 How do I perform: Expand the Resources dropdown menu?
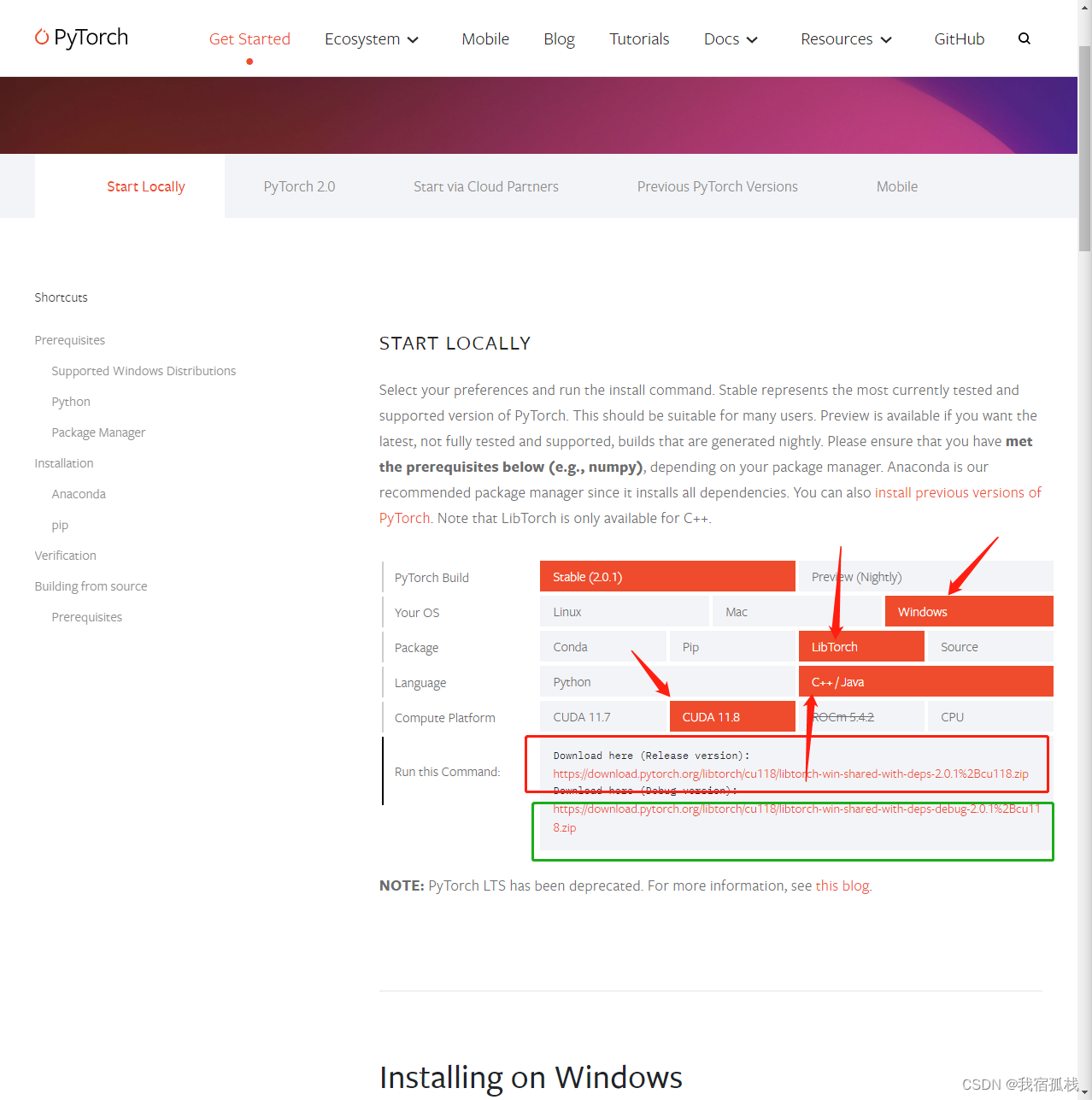846,39
